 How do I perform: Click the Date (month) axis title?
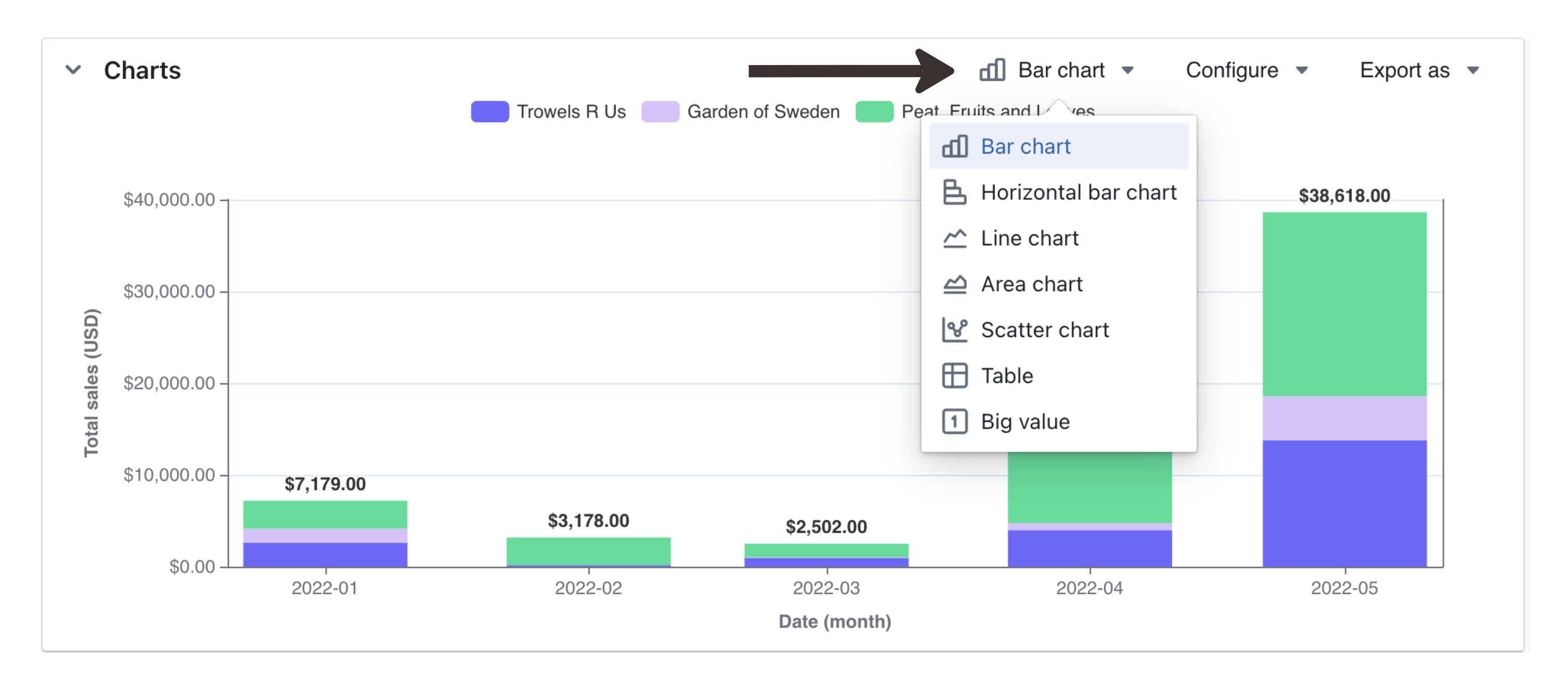[x=835, y=622]
